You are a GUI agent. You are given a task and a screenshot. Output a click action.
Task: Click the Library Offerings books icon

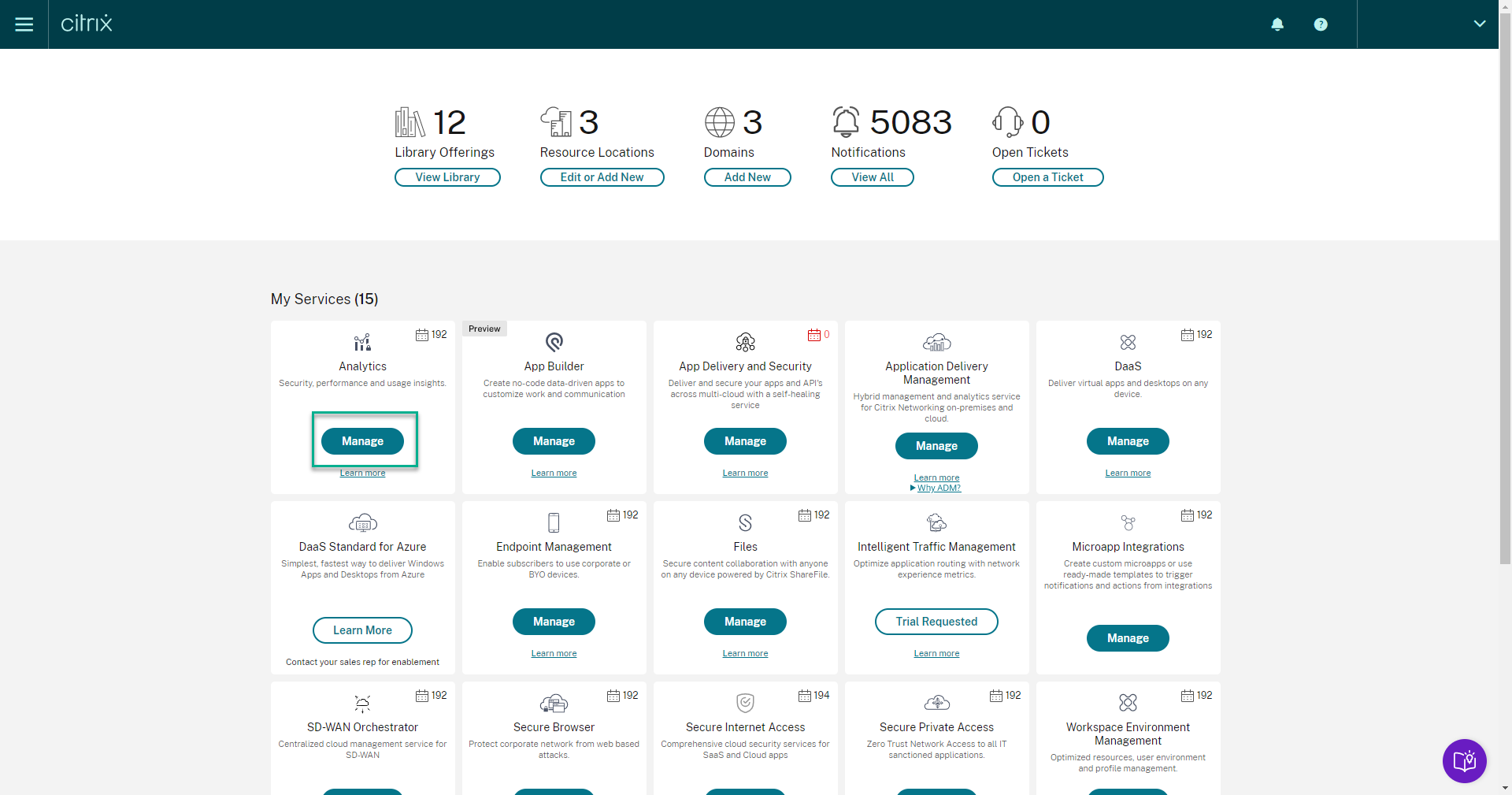[x=409, y=122]
